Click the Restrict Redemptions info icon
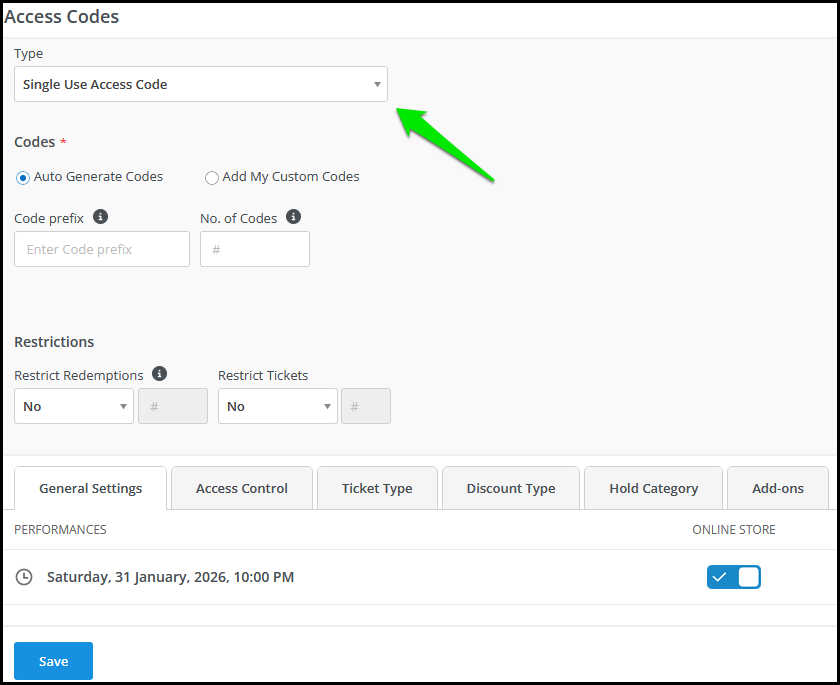The width and height of the screenshot is (840, 685). [x=159, y=373]
